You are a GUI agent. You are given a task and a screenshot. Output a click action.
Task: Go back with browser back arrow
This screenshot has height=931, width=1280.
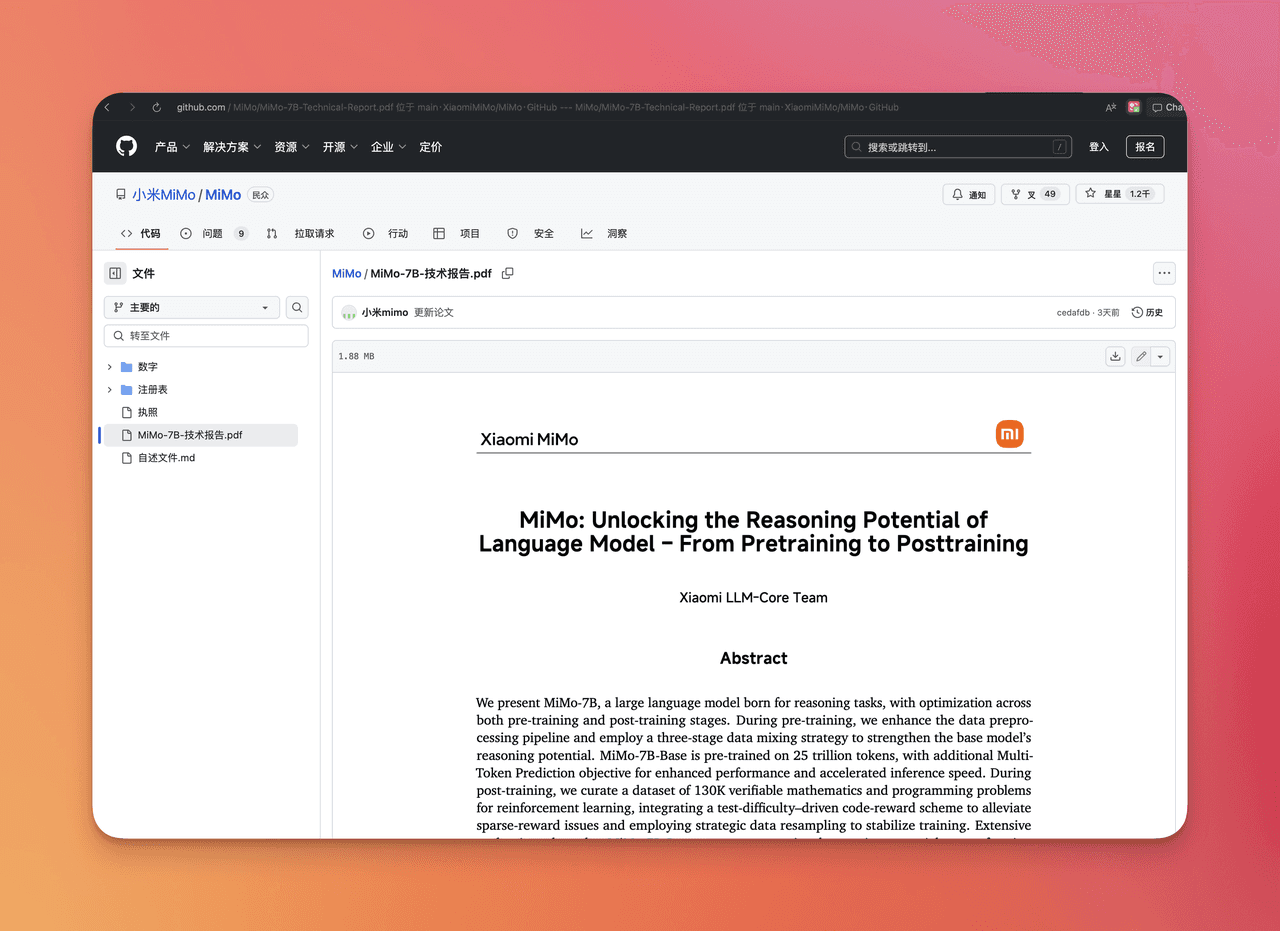pyautogui.click(x=107, y=107)
